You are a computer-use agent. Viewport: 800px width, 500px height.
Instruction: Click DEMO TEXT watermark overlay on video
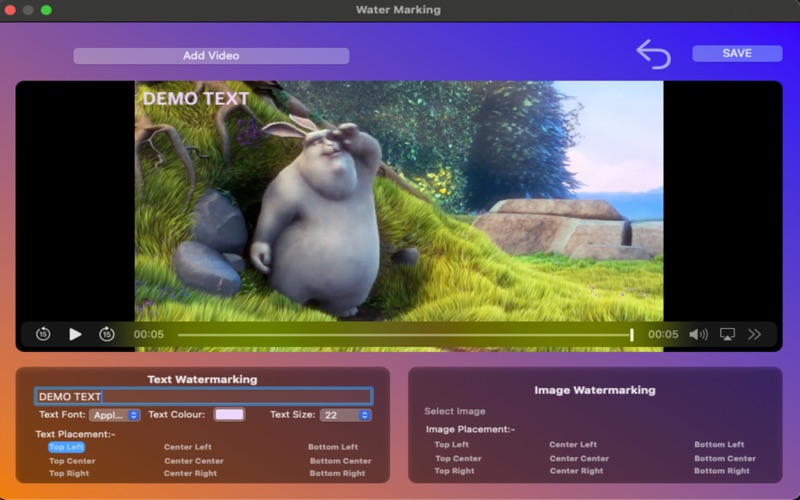(196, 98)
